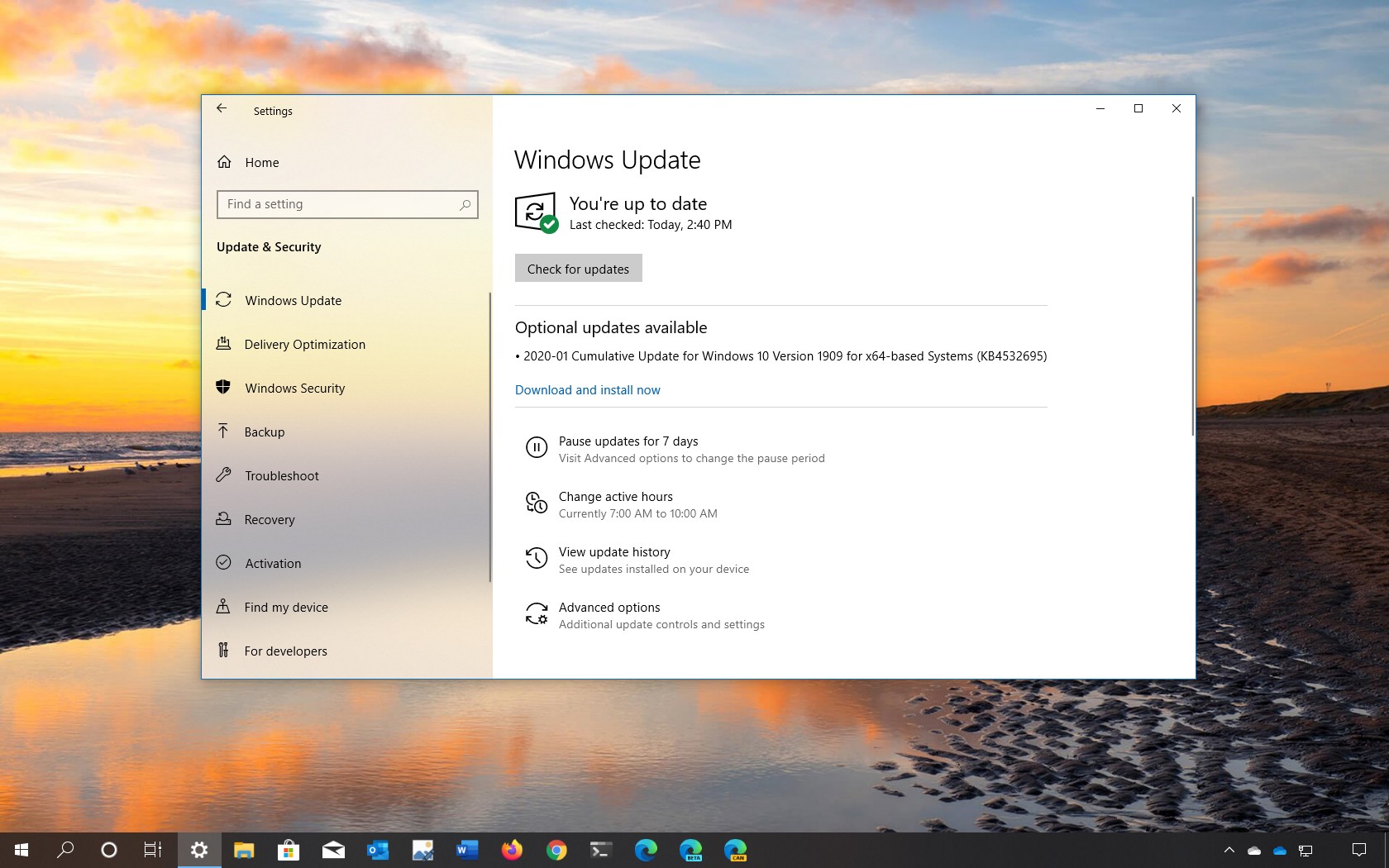Click the Change active hours clock icon
Viewport: 1389px width, 868px height.
[537, 503]
